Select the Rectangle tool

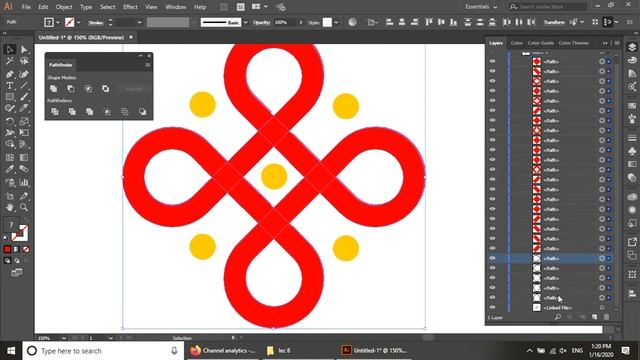point(9,97)
